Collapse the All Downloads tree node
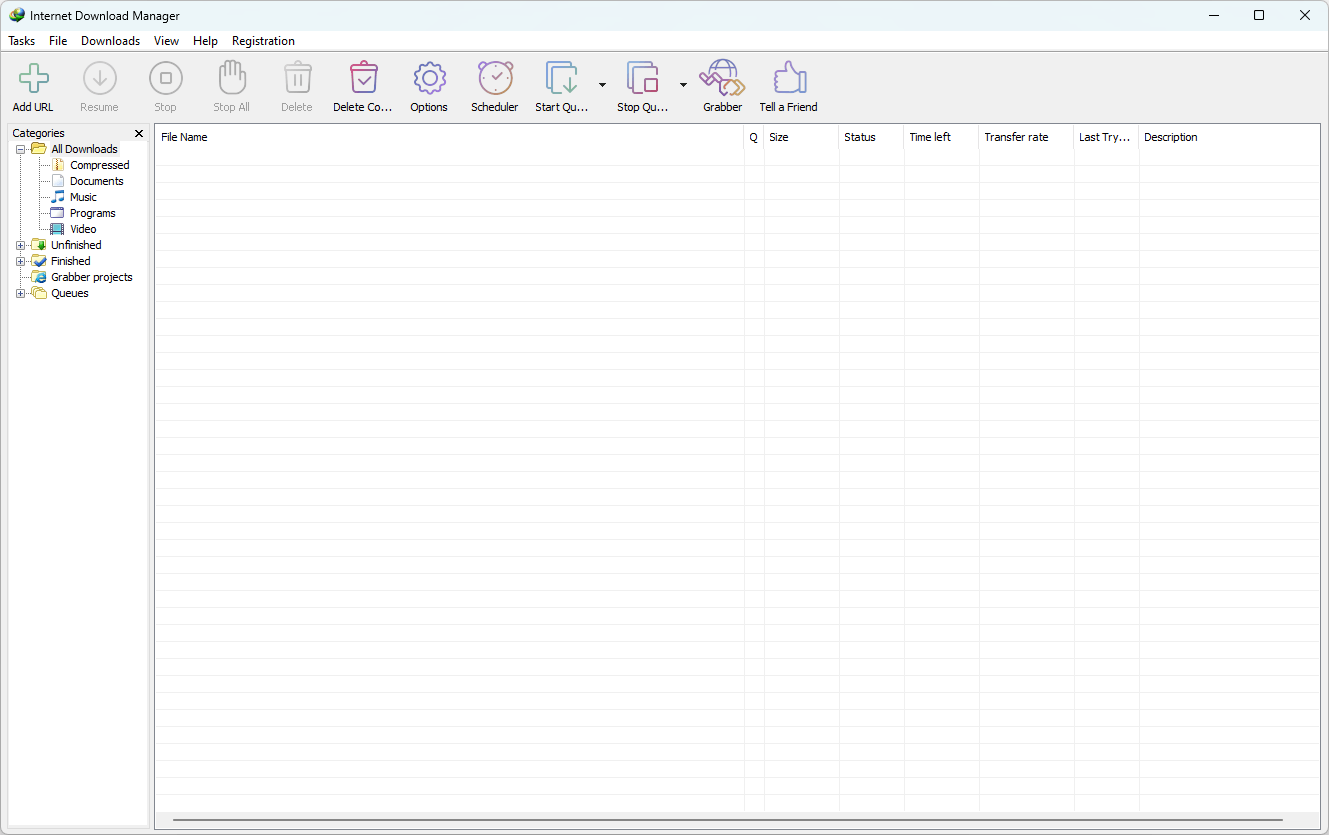The width and height of the screenshot is (1329, 835). (20, 149)
